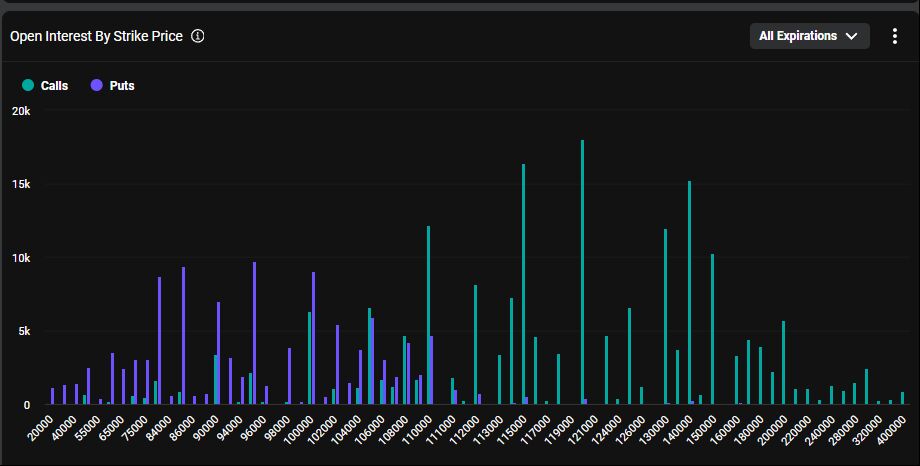Click the chevron arrow in All Expirations
Viewport: 920px width, 466px height.
pyautogui.click(x=852, y=36)
